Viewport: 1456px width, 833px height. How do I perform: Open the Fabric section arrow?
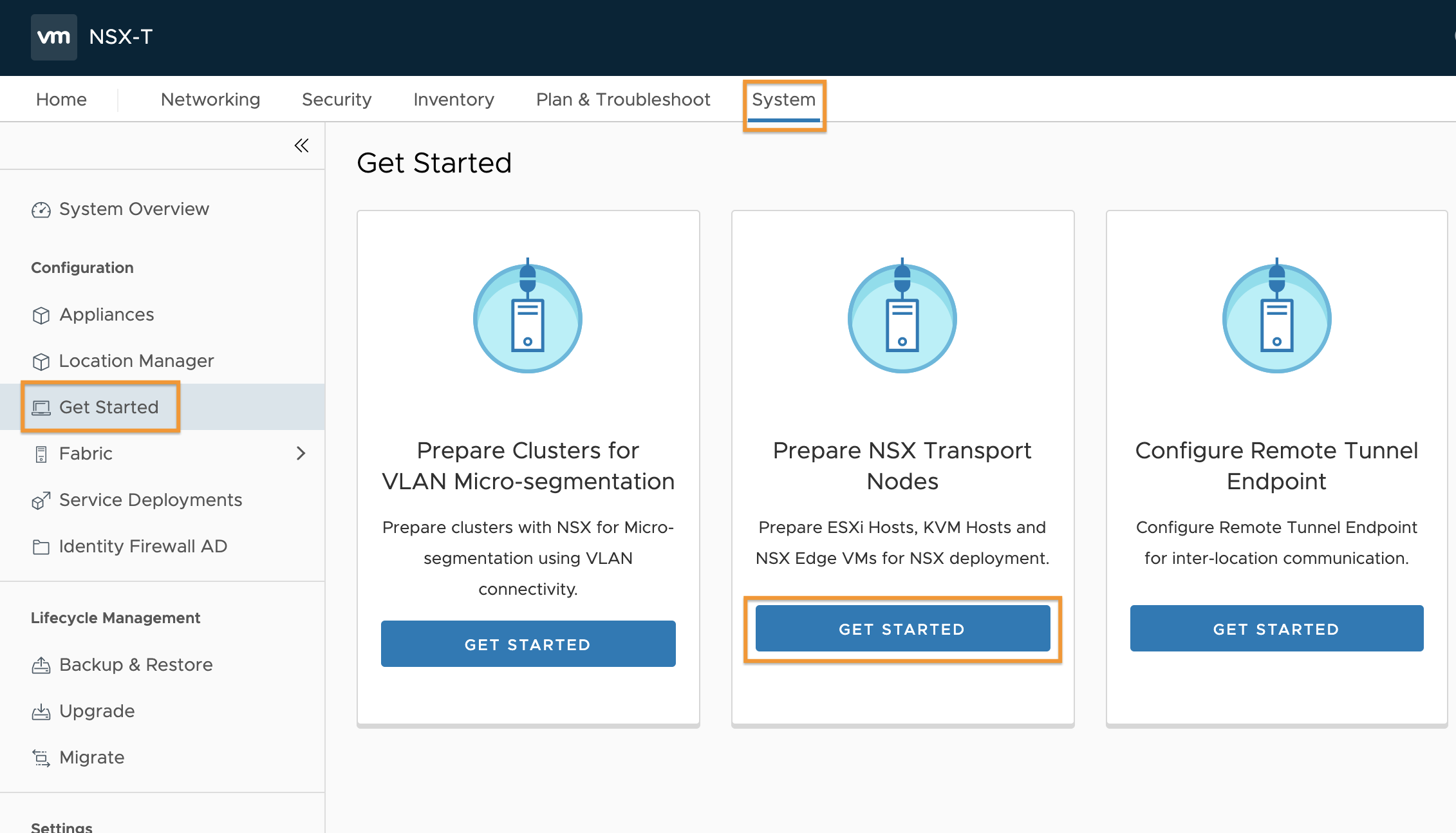click(x=301, y=453)
